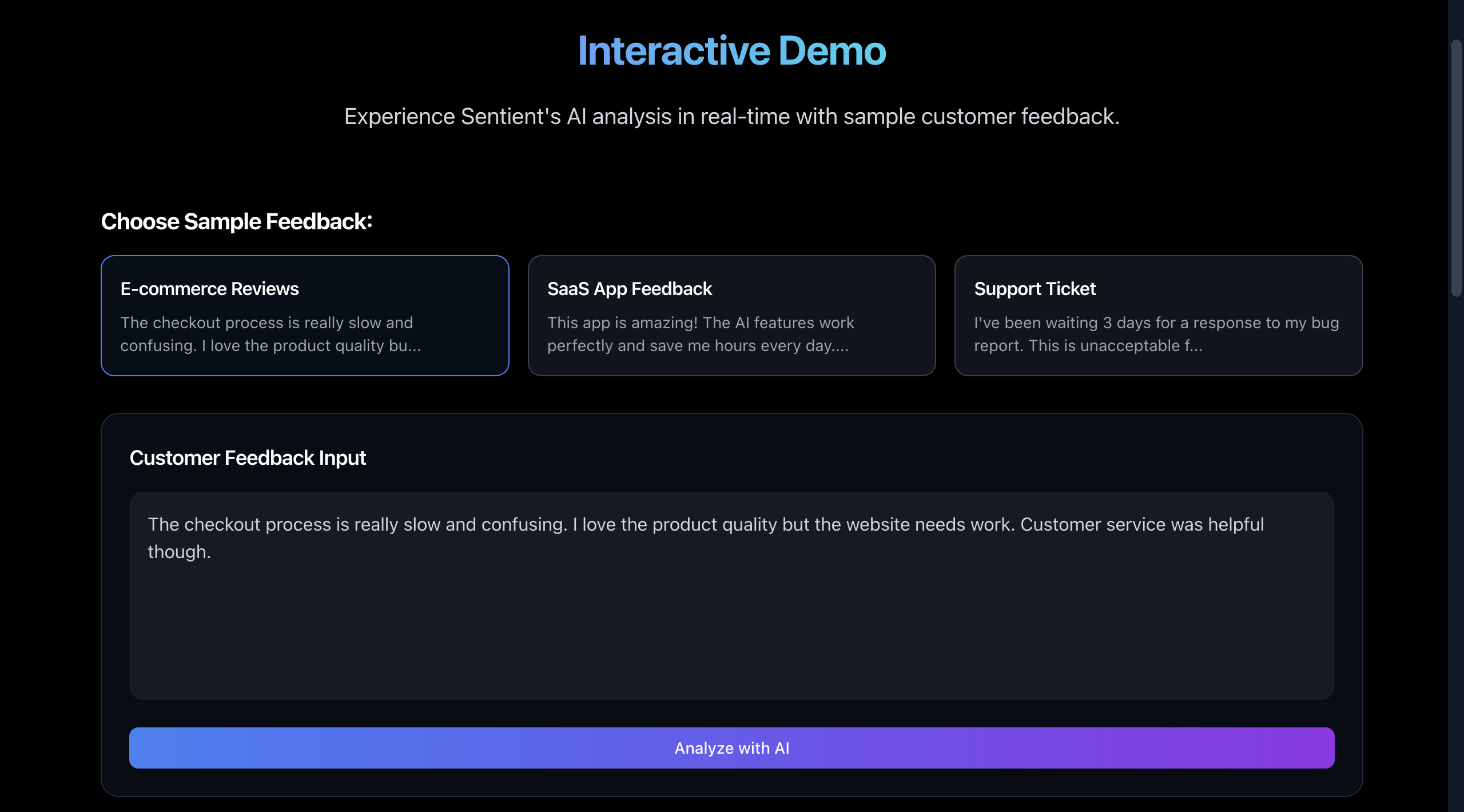Click the 'SaaS App Feedback' card title
The image size is (1464, 812).
(629, 289)
